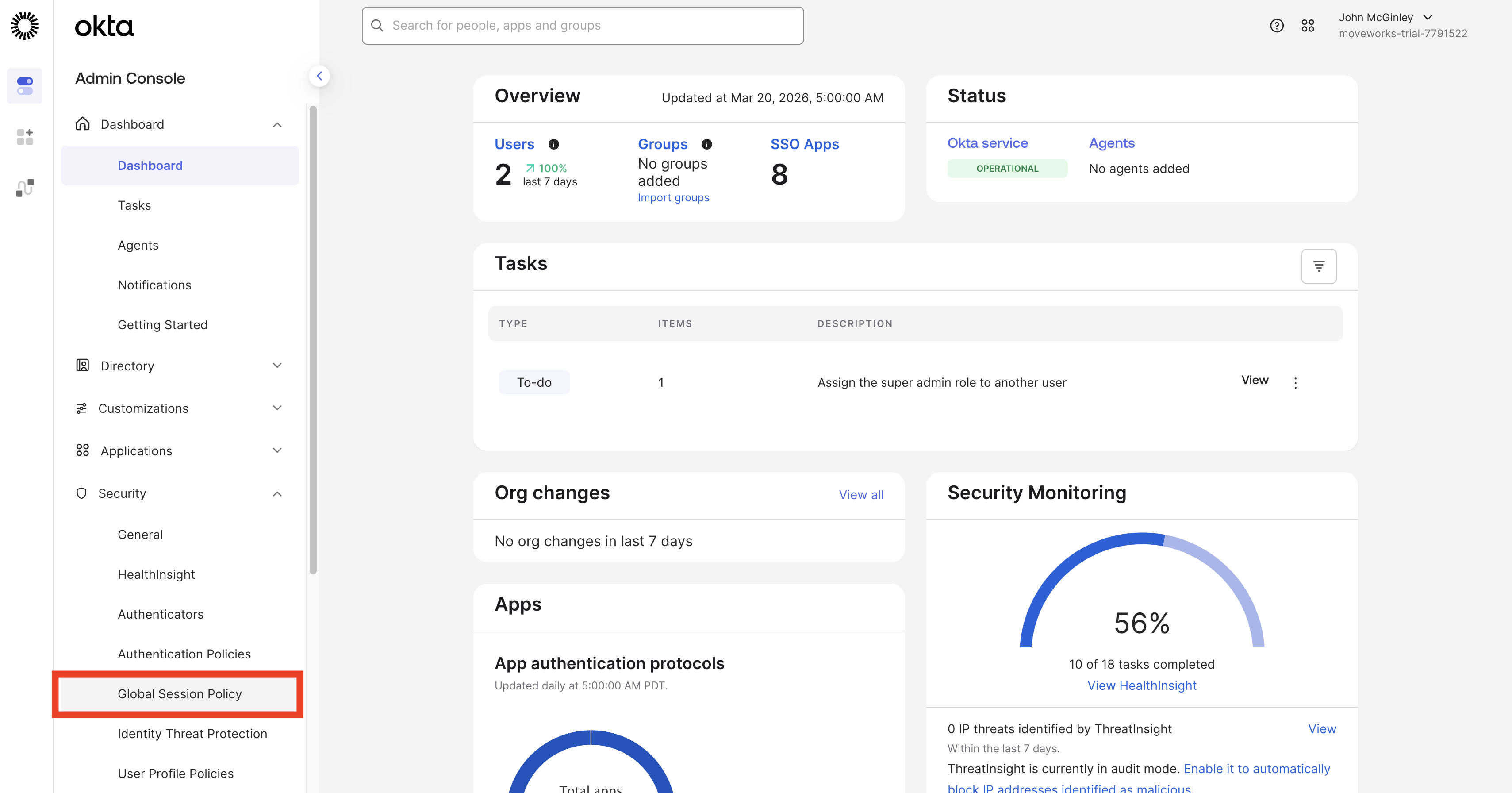This screenshot has width=1512, height=793.
Task: Click the info icon next to Users
Action: pyautogui.click(x=553, y=144)
